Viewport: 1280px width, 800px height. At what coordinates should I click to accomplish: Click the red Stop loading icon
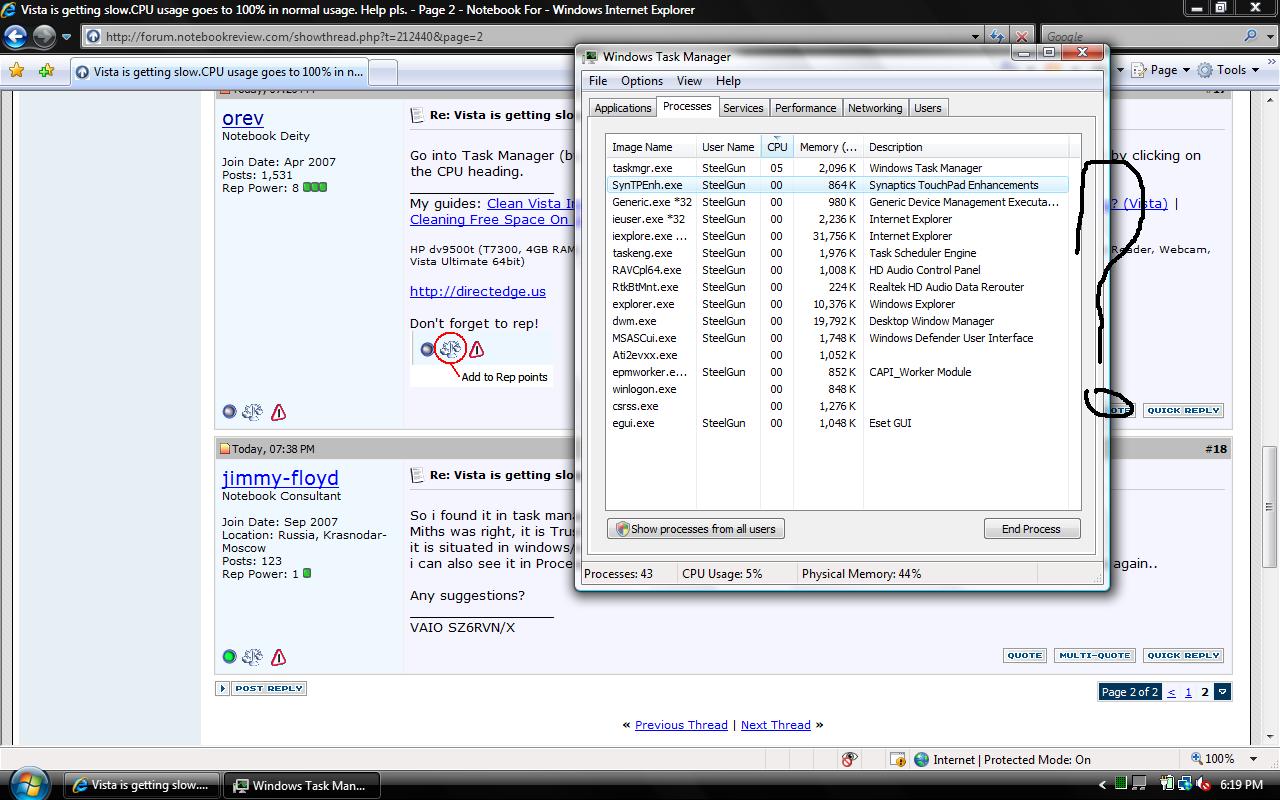pyautogui.click(x=1022, y=36)
